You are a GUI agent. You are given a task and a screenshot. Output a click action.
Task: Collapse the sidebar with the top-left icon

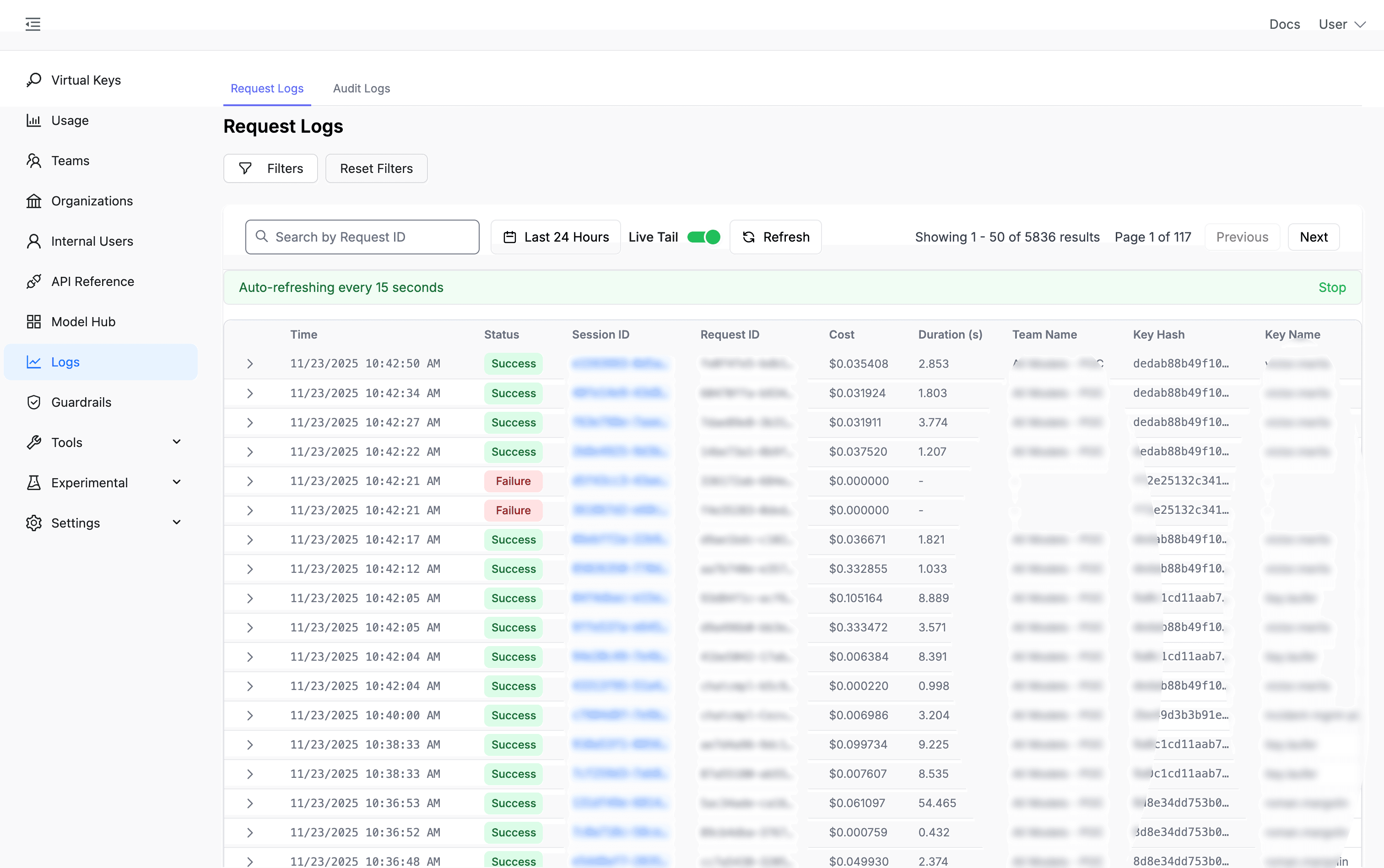(32, 24)
